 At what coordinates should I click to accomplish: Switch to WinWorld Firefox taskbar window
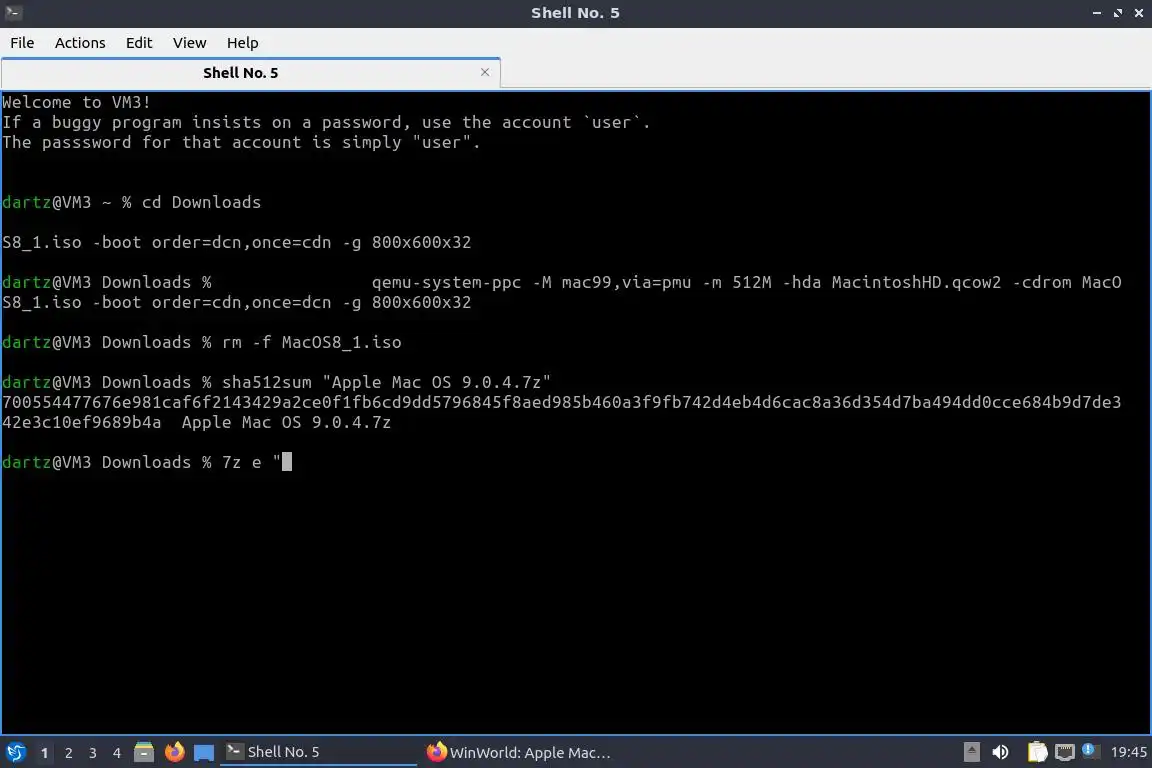click(x=518, y=752)
